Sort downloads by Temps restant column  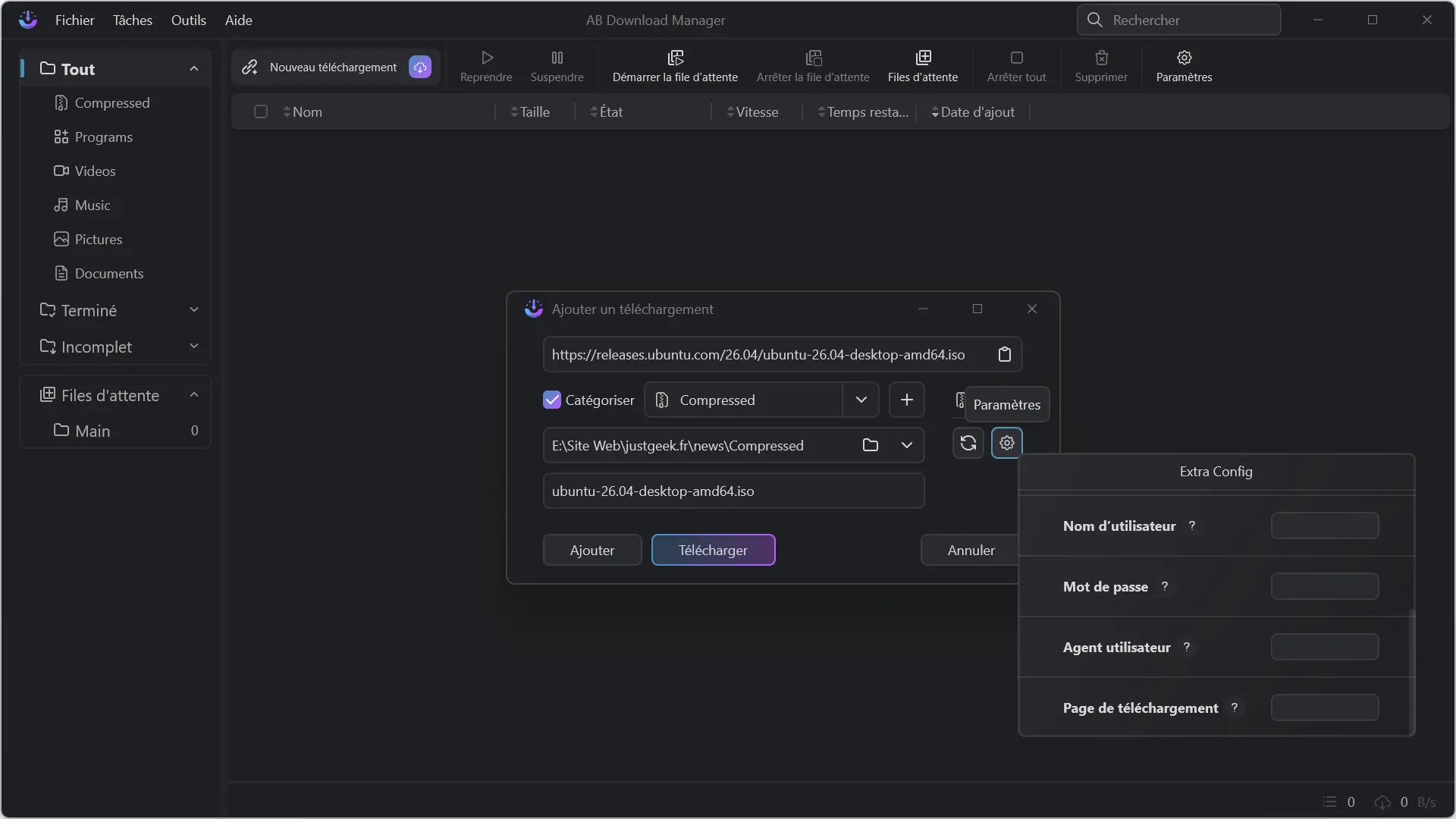pyautogui.click(x=863, y=111)
